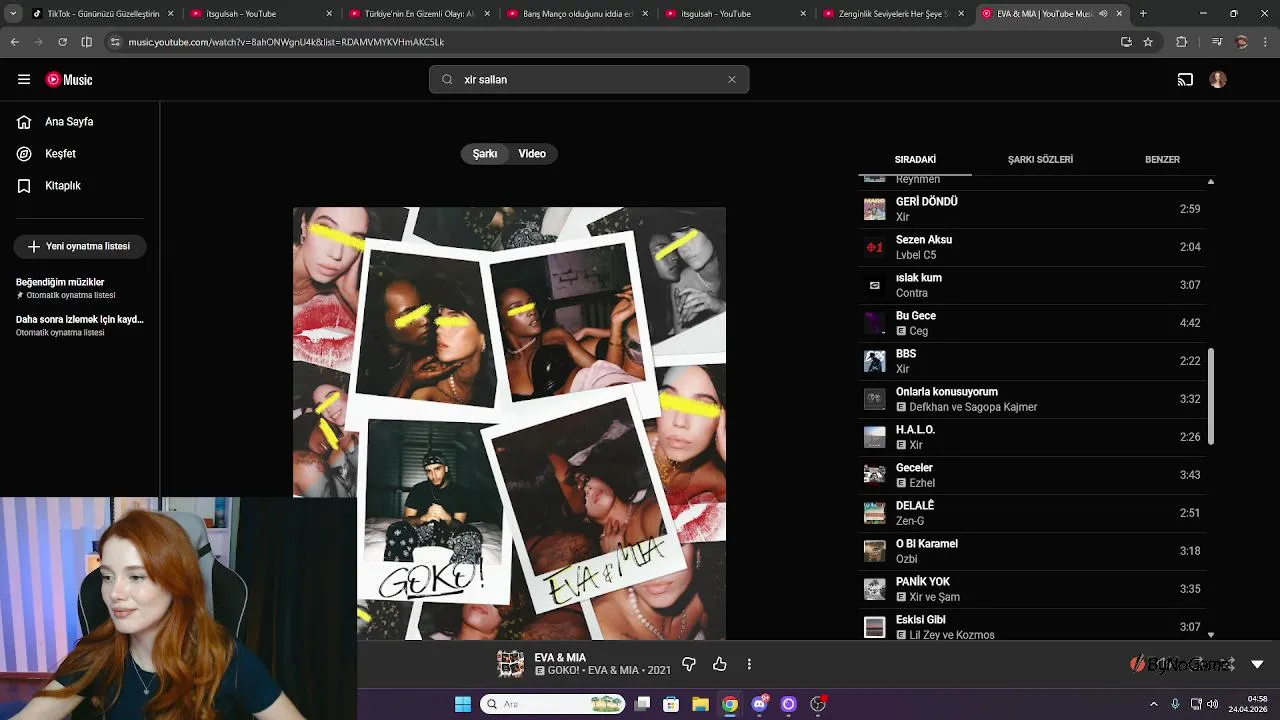Screen dimensions: 1280x720
Task: Play Bu Gece by Ceg
Action: (x=1032, y=323)
